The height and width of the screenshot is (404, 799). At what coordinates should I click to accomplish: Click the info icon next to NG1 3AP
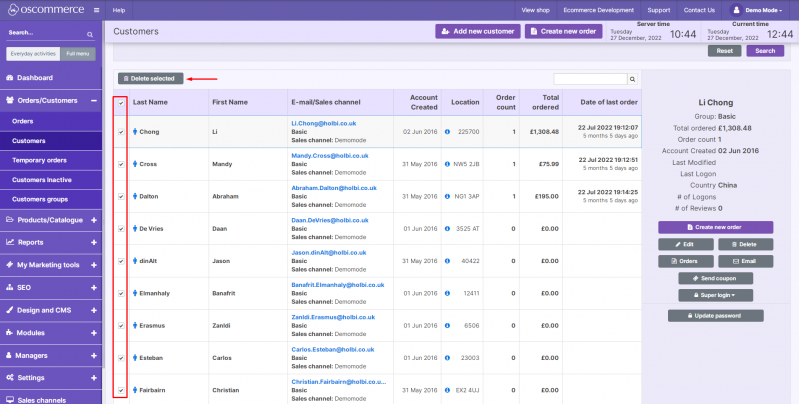coord(447,196)
